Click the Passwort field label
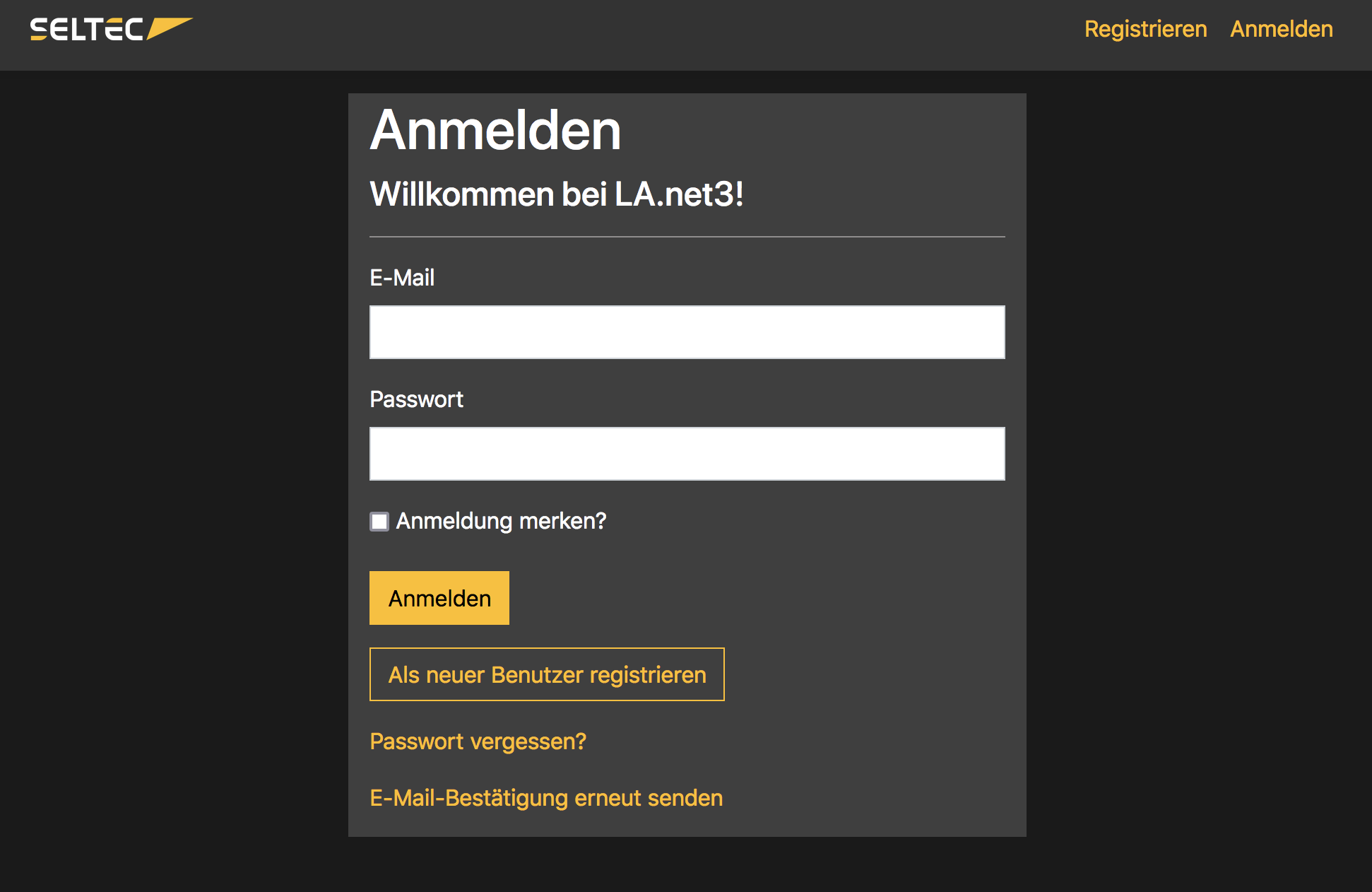The height and width of the screenshot is (892, 1372). pyautogui.click(x=416, y=399)
